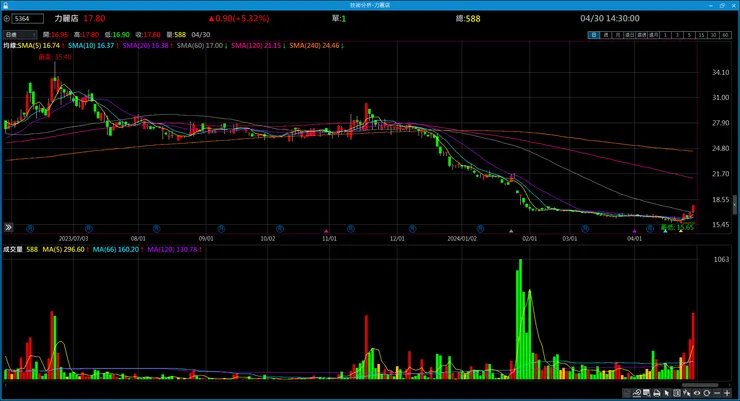740x401 pixels.
Task: Click the volume MA(66) 160.20 label
Action: click(x=118, y=250)
